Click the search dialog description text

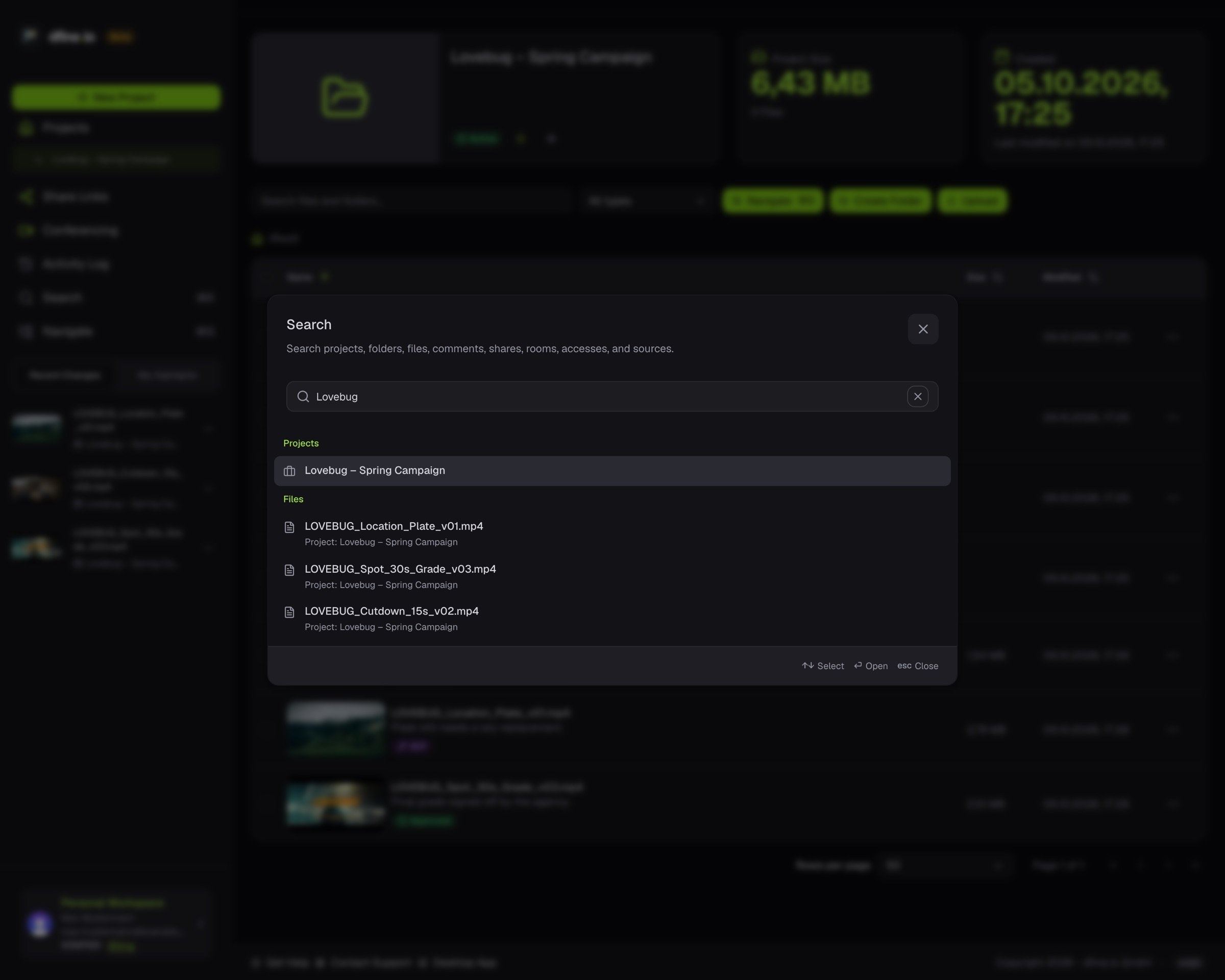[480, 349]
